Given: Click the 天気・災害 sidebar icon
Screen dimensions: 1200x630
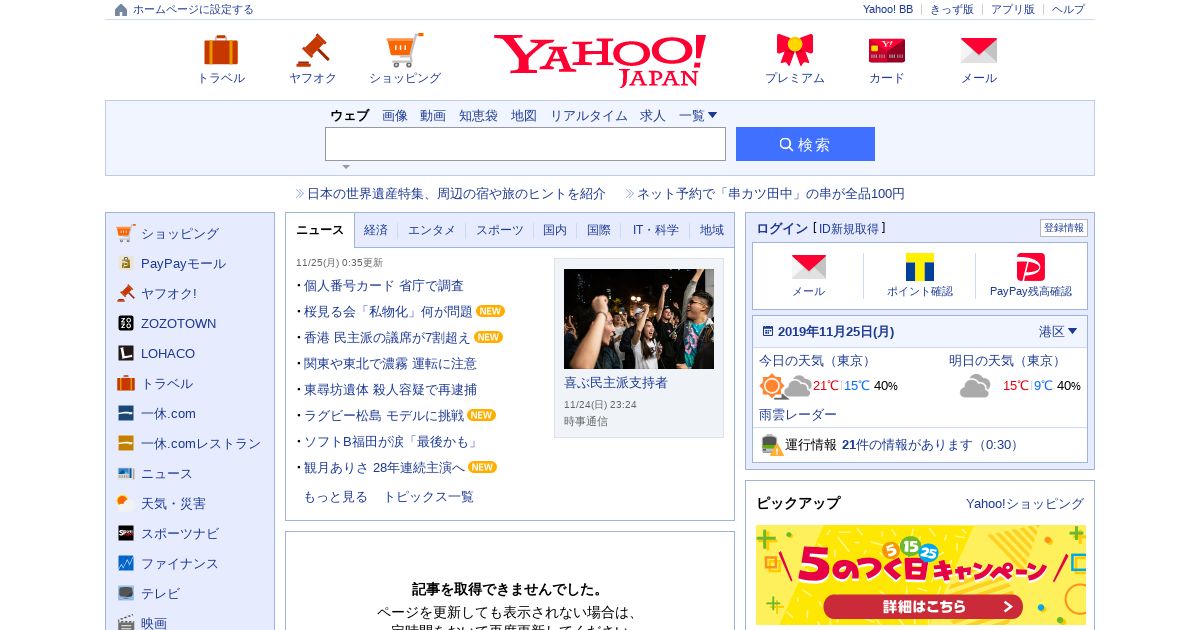Looking at the screenshot, I should pyautogui.click(x=125, y=503).
